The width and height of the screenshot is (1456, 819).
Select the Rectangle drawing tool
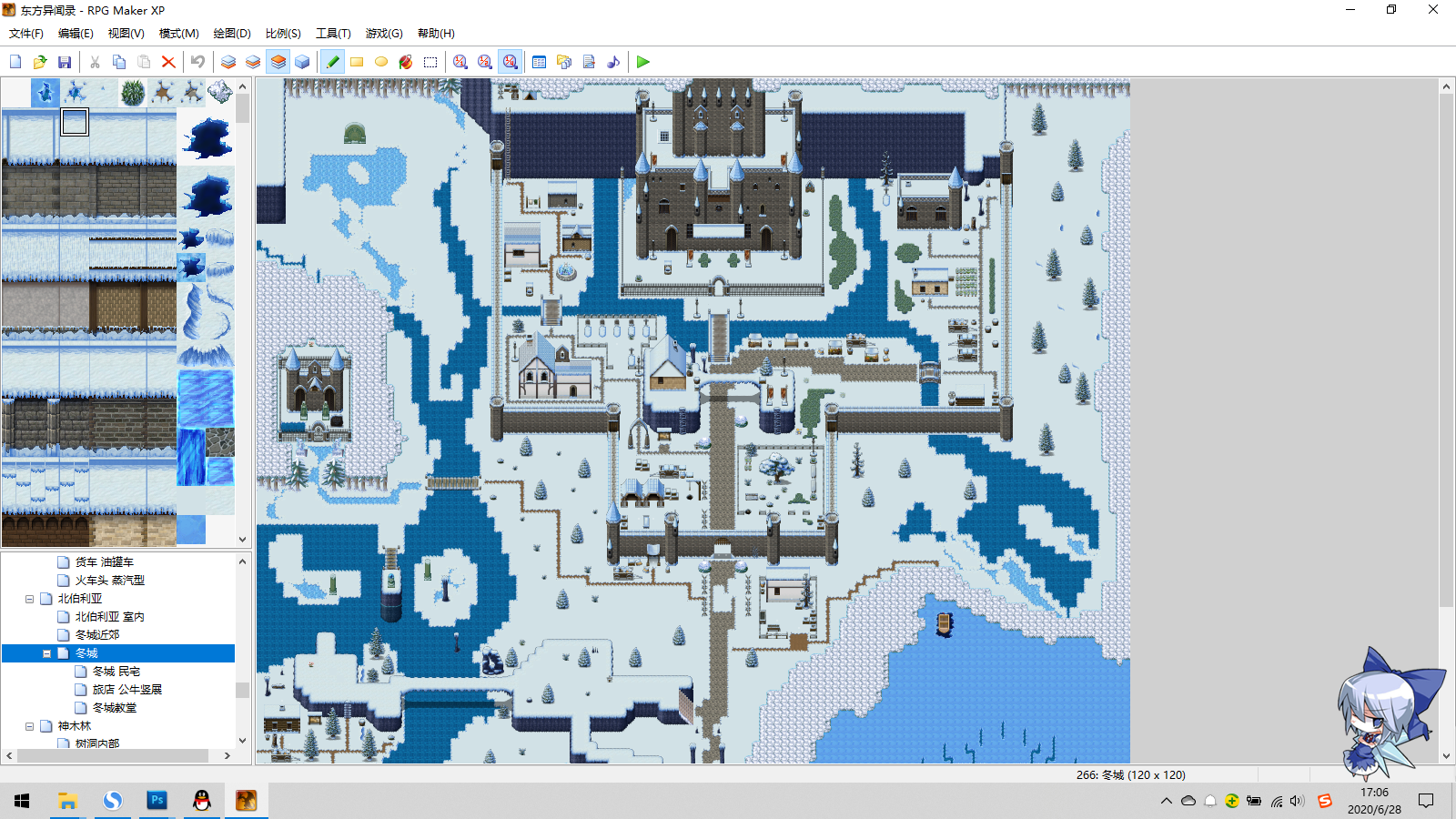click(357, 62)
